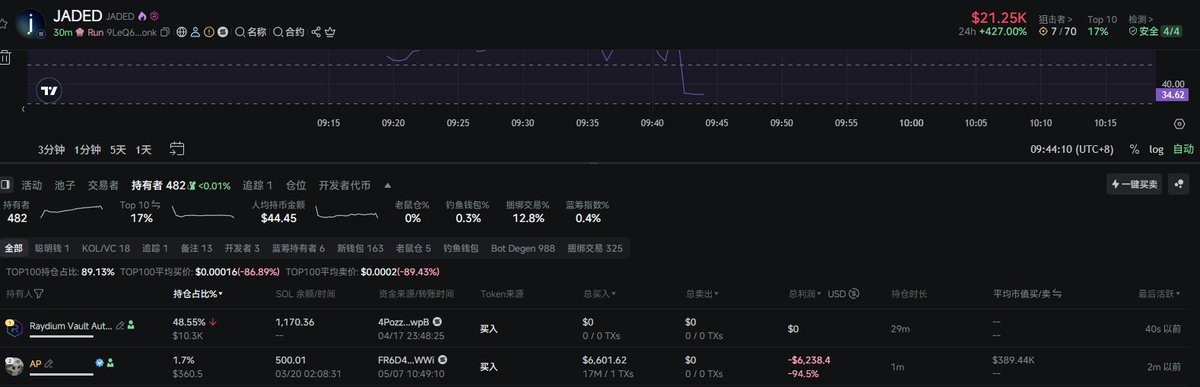This screenshot has width=1200, height=387.
Task: Filter holders by 捆绑交易 325
Action: click(x=594, y=247)
